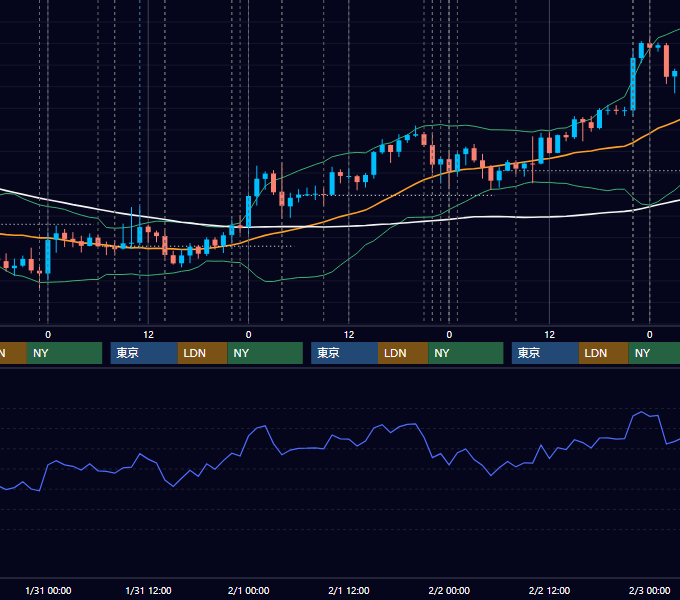Screen dimensions: 680x600
Task: Select the 2/1 00:00 date label
Action: point(248,590)
